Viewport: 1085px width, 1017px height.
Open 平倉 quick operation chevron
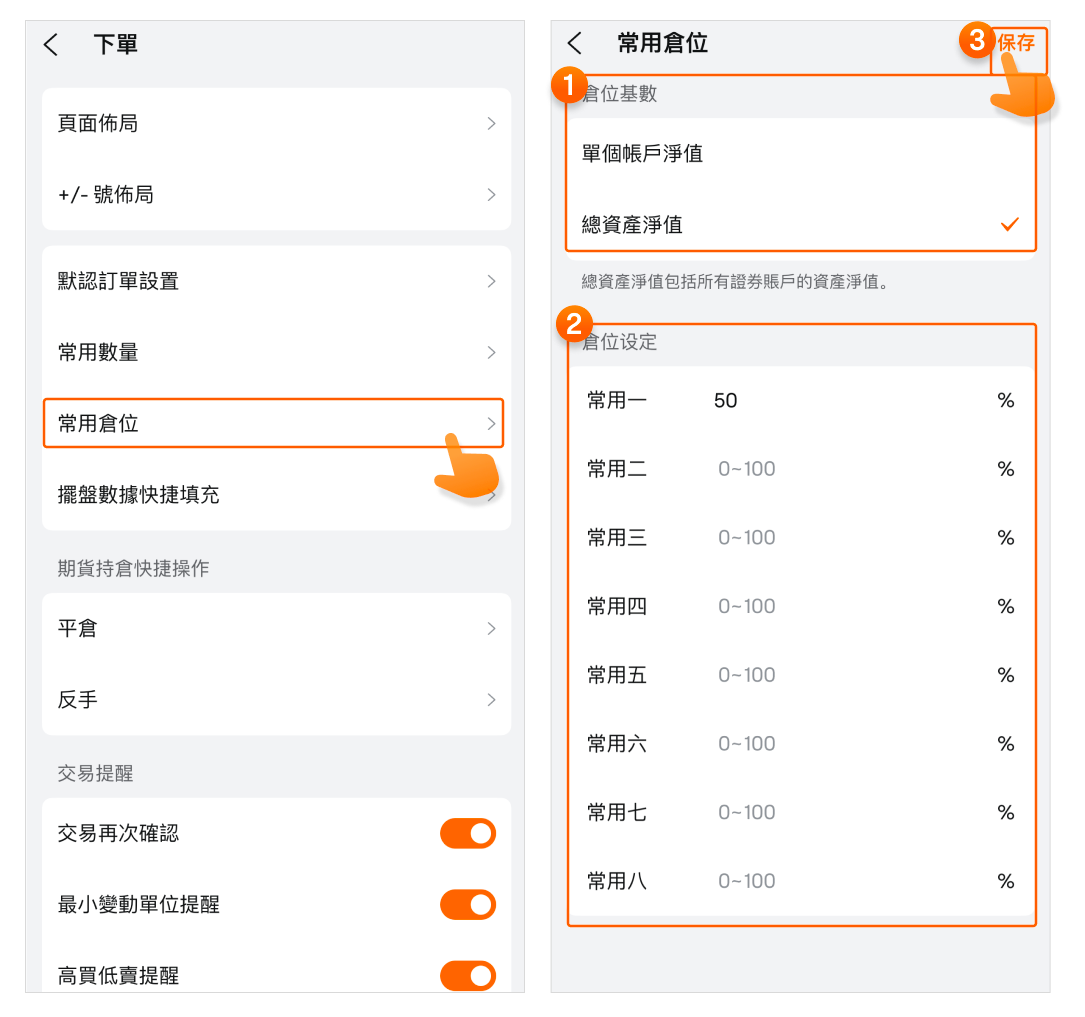click(x=490, y=629)
